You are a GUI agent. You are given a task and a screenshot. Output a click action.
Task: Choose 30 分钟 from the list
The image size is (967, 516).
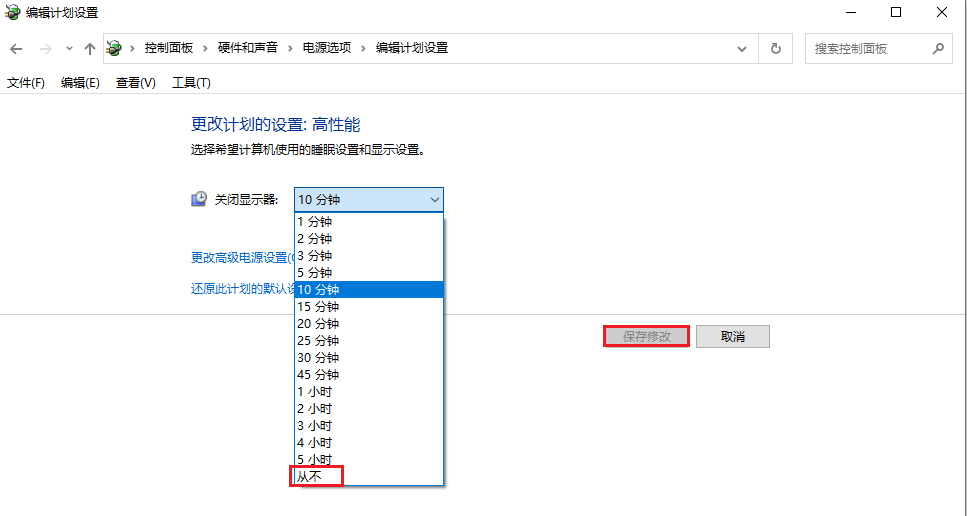tap(318, 357)
